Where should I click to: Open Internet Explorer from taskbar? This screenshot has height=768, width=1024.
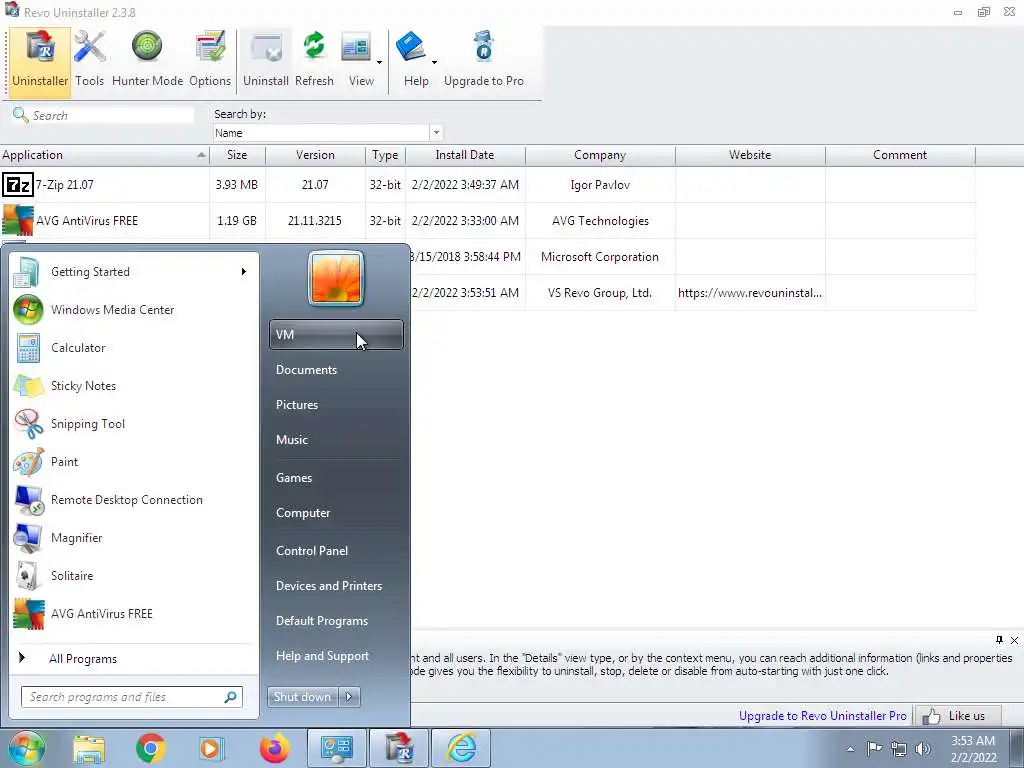(461, 748)
